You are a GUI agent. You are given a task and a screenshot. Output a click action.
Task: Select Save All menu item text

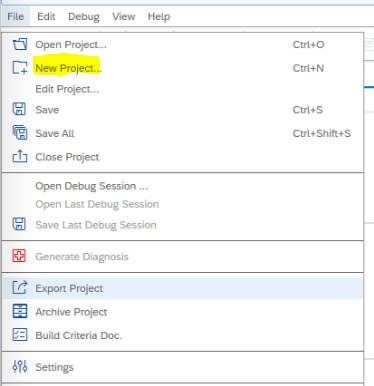55,133
